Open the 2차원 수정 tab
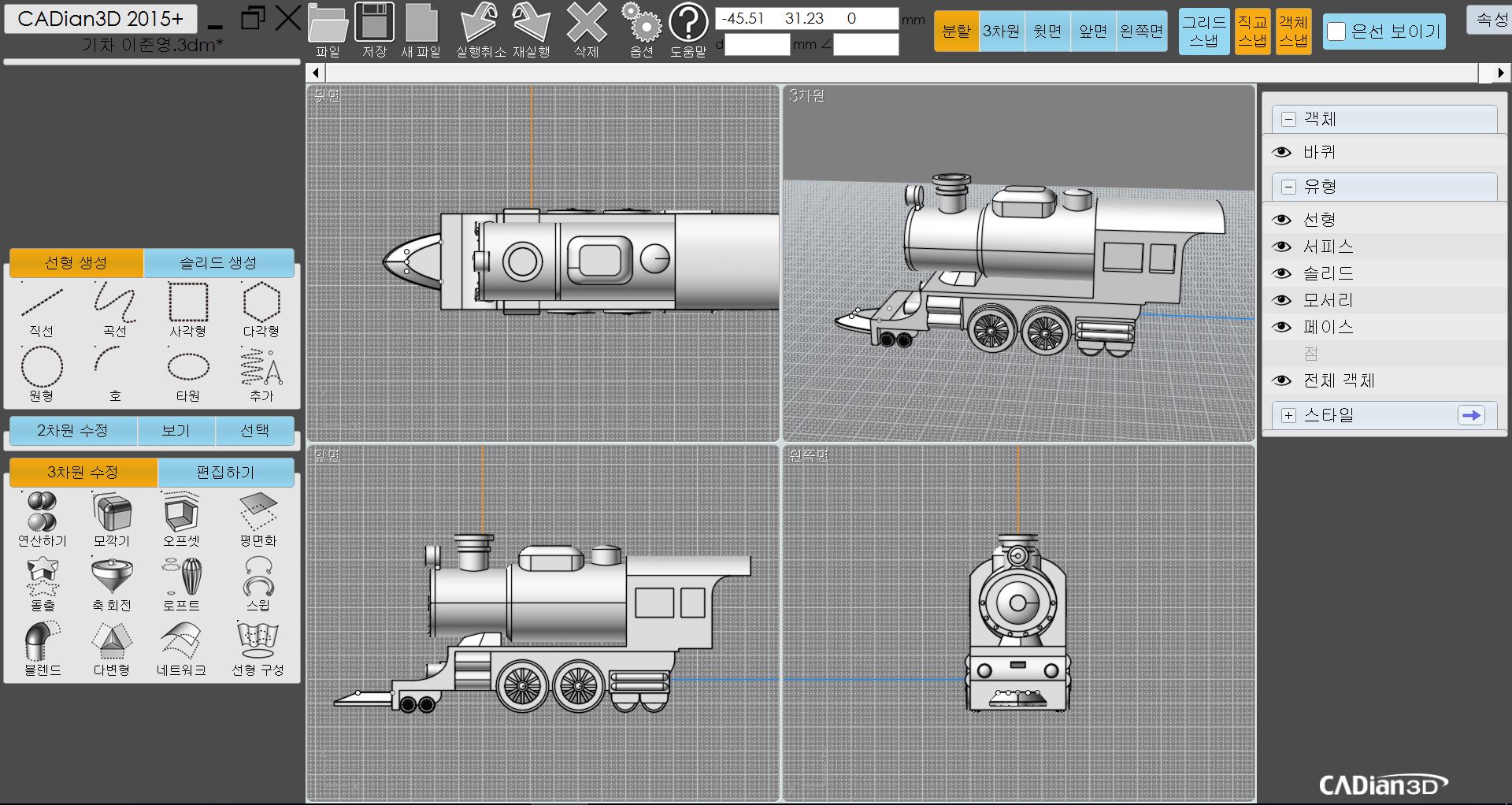The width and height of the screenshot is (1512, 805). coord(73,430)
